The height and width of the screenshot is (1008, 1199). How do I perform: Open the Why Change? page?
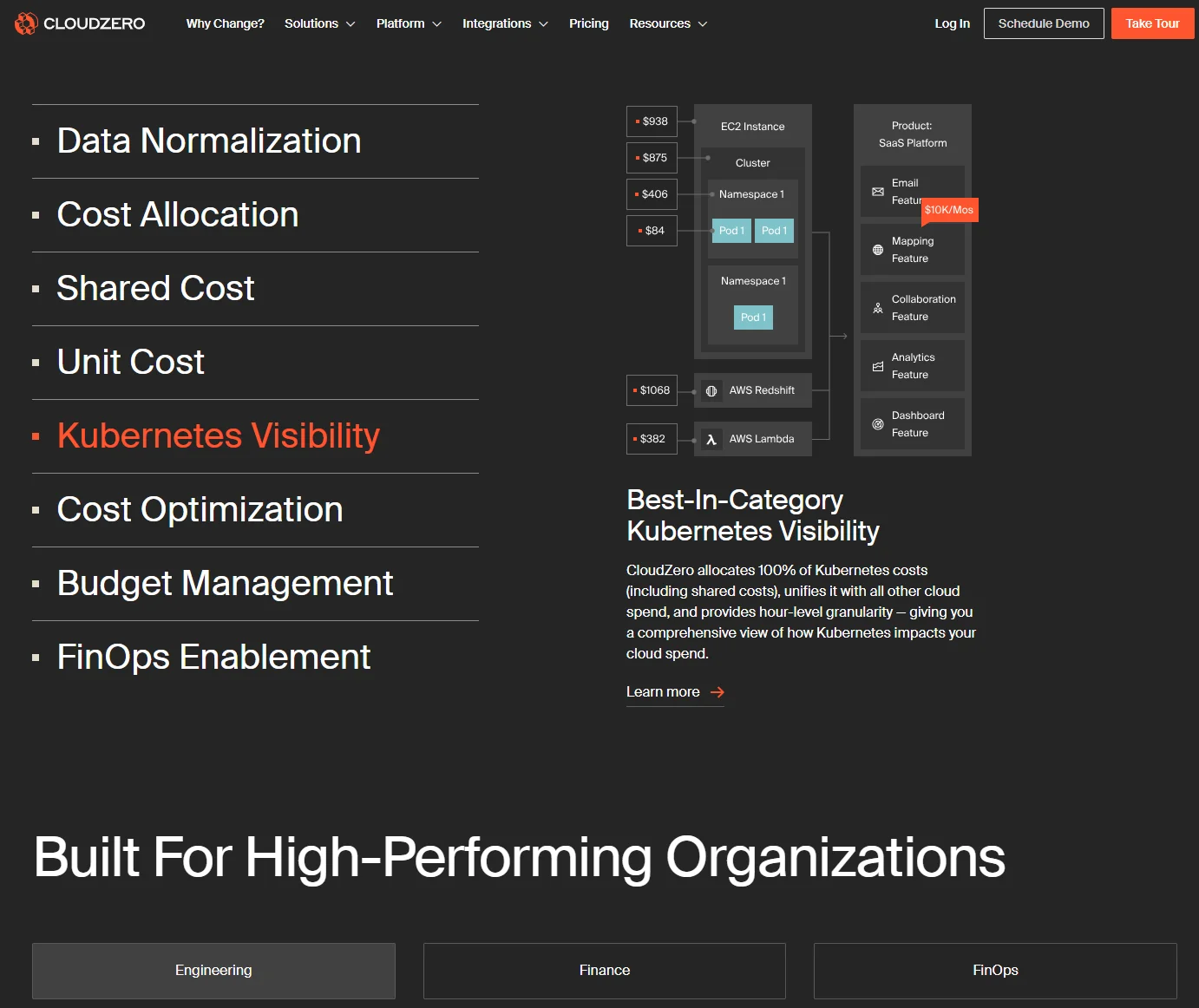coord(225,23)
